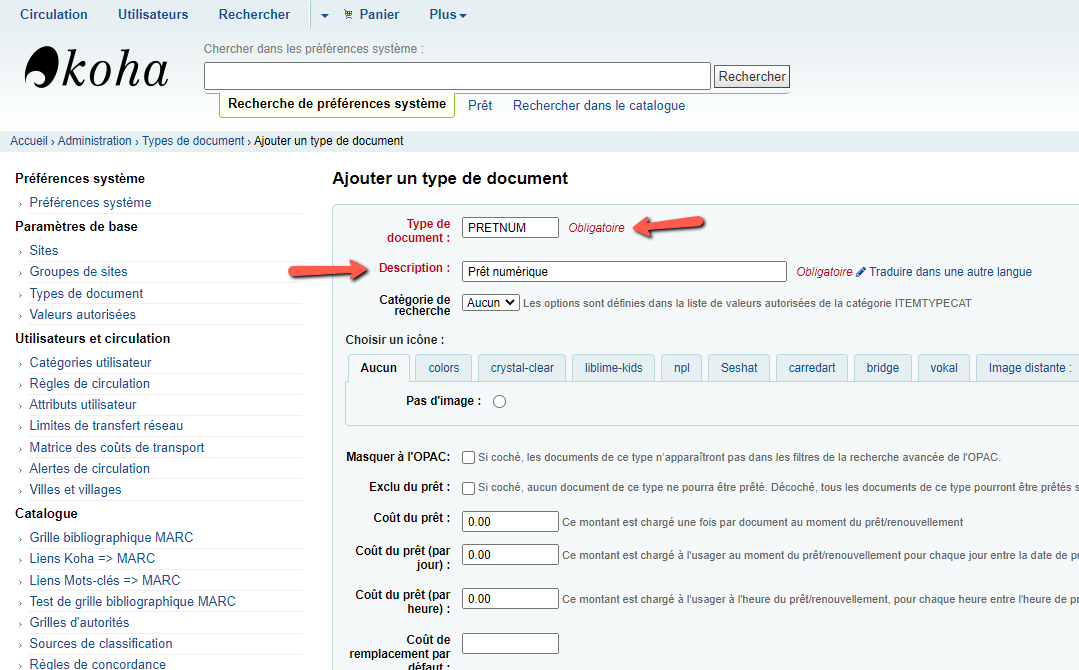
Task: Switch to Recherche de préférences système tab
Action: click(x=336, y=104)
